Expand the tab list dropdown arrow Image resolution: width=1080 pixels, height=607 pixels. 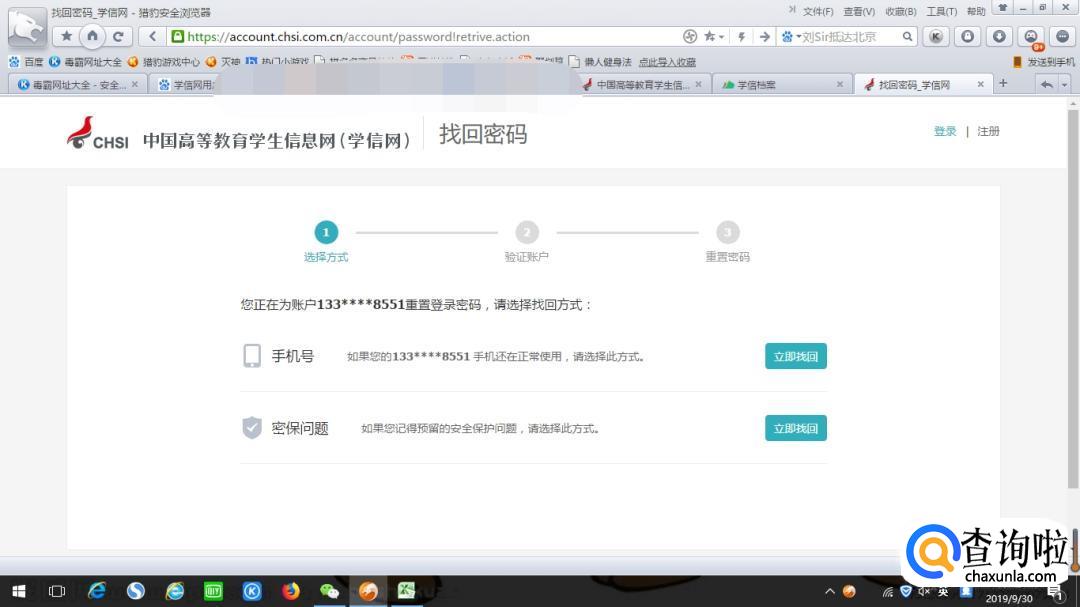[1064, 84]
